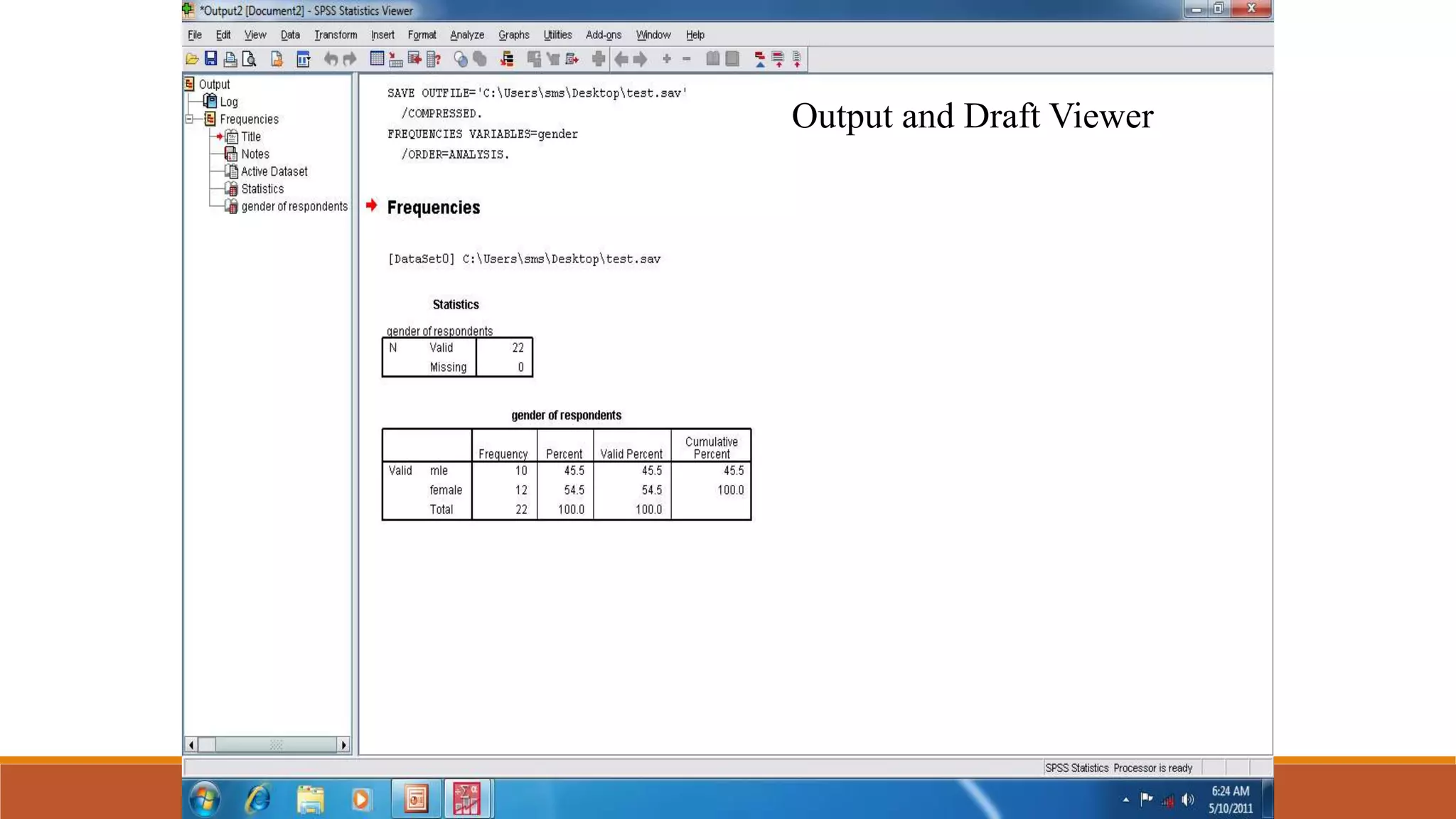
Task: Click the Cumulative Percent column header
Action: (712, 447)
